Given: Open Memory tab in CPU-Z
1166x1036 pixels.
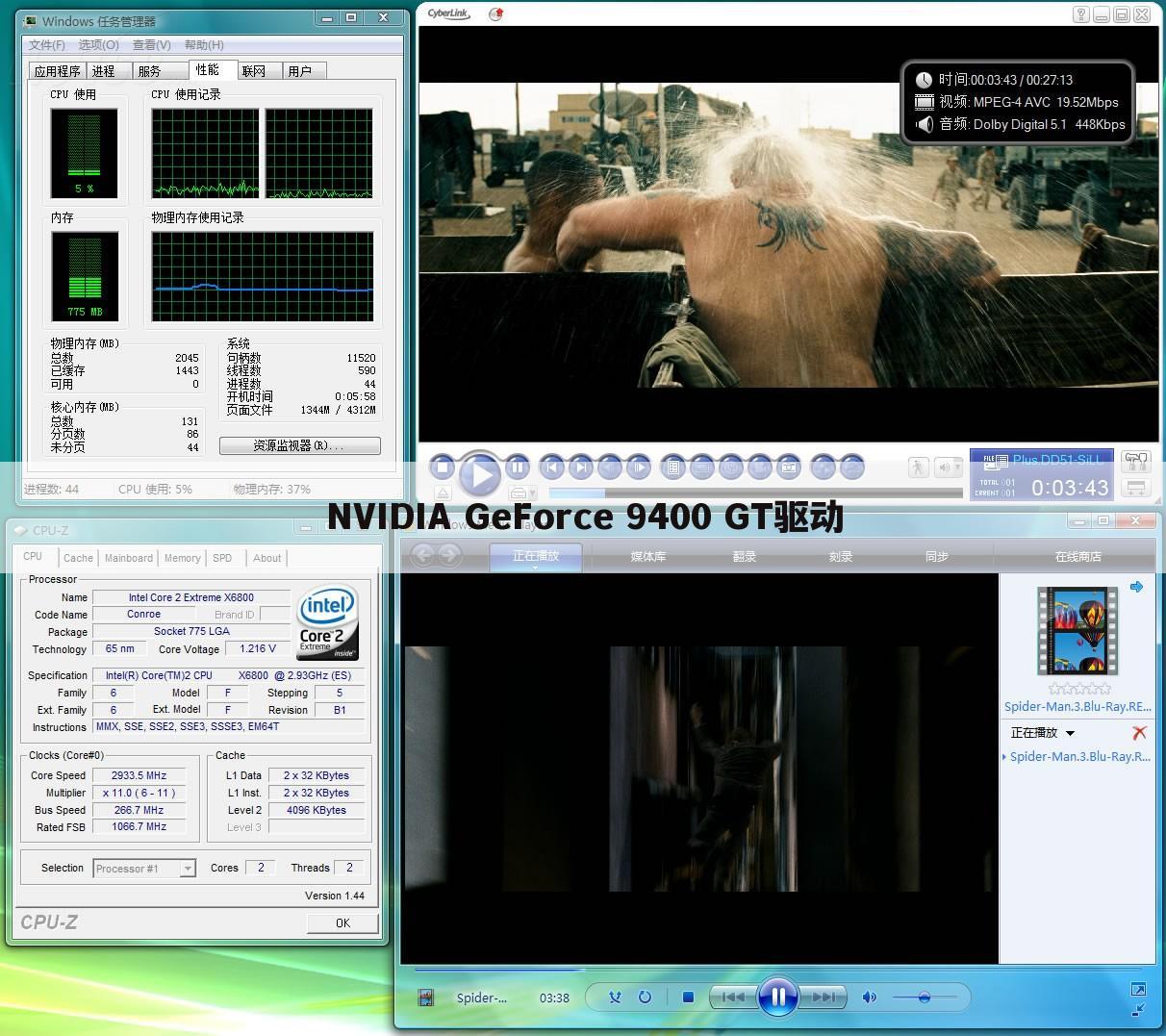Looking at the screenshot, I should pyautogui.click(x=182, y=558).
